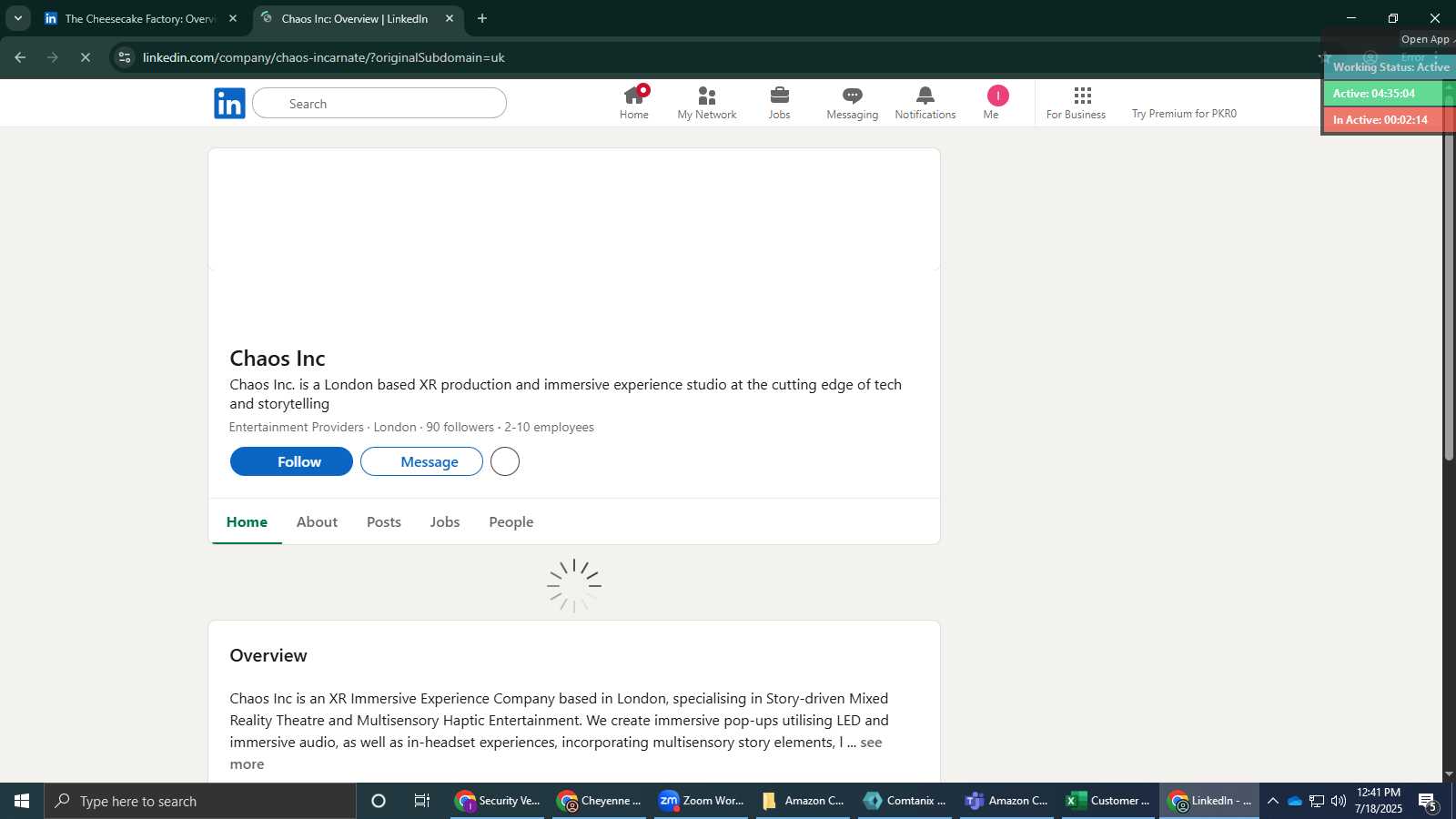Switch to the Posts tab
The width and height of the screenshot is (1456, 819).
coord(384,521)
